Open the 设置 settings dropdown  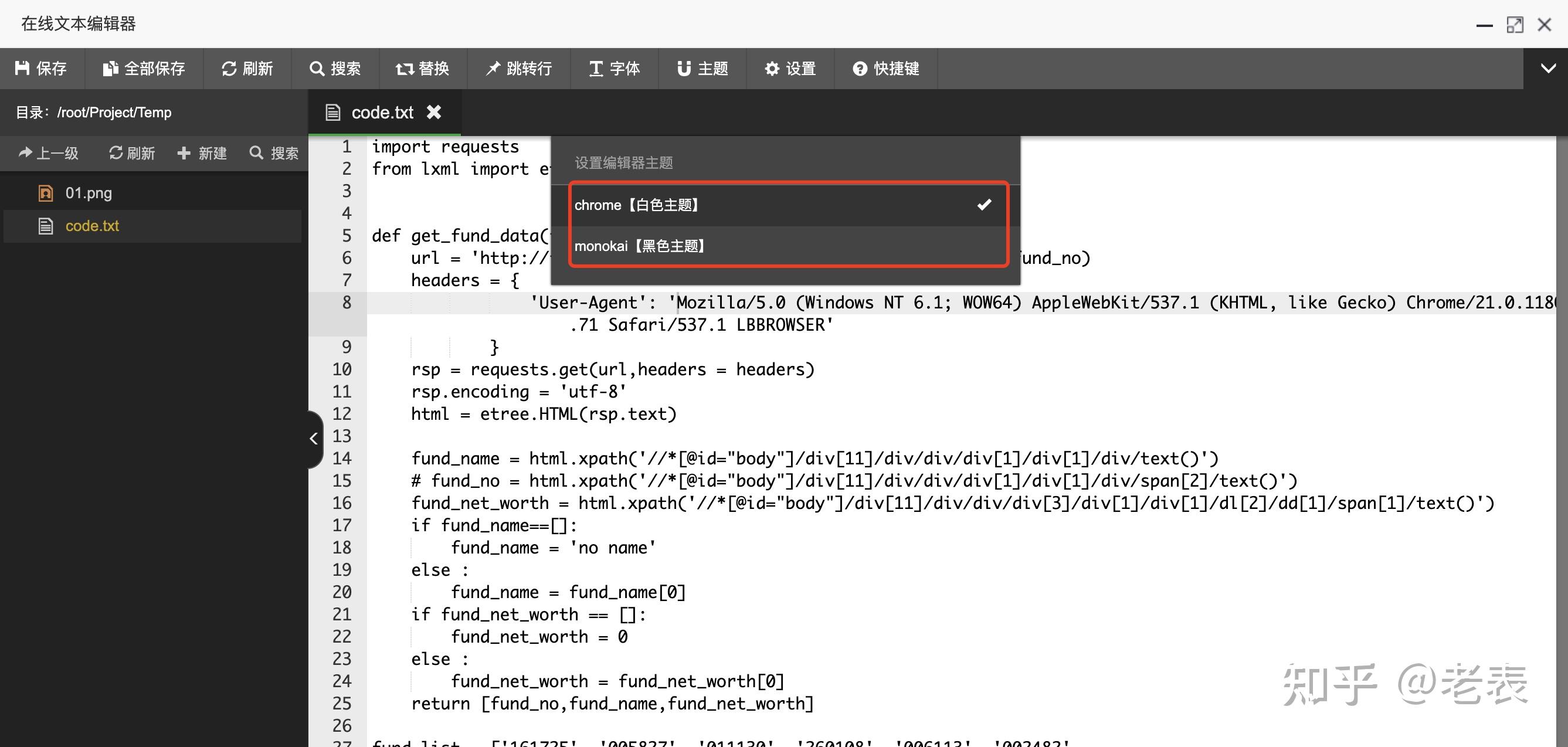coord(790,68)
